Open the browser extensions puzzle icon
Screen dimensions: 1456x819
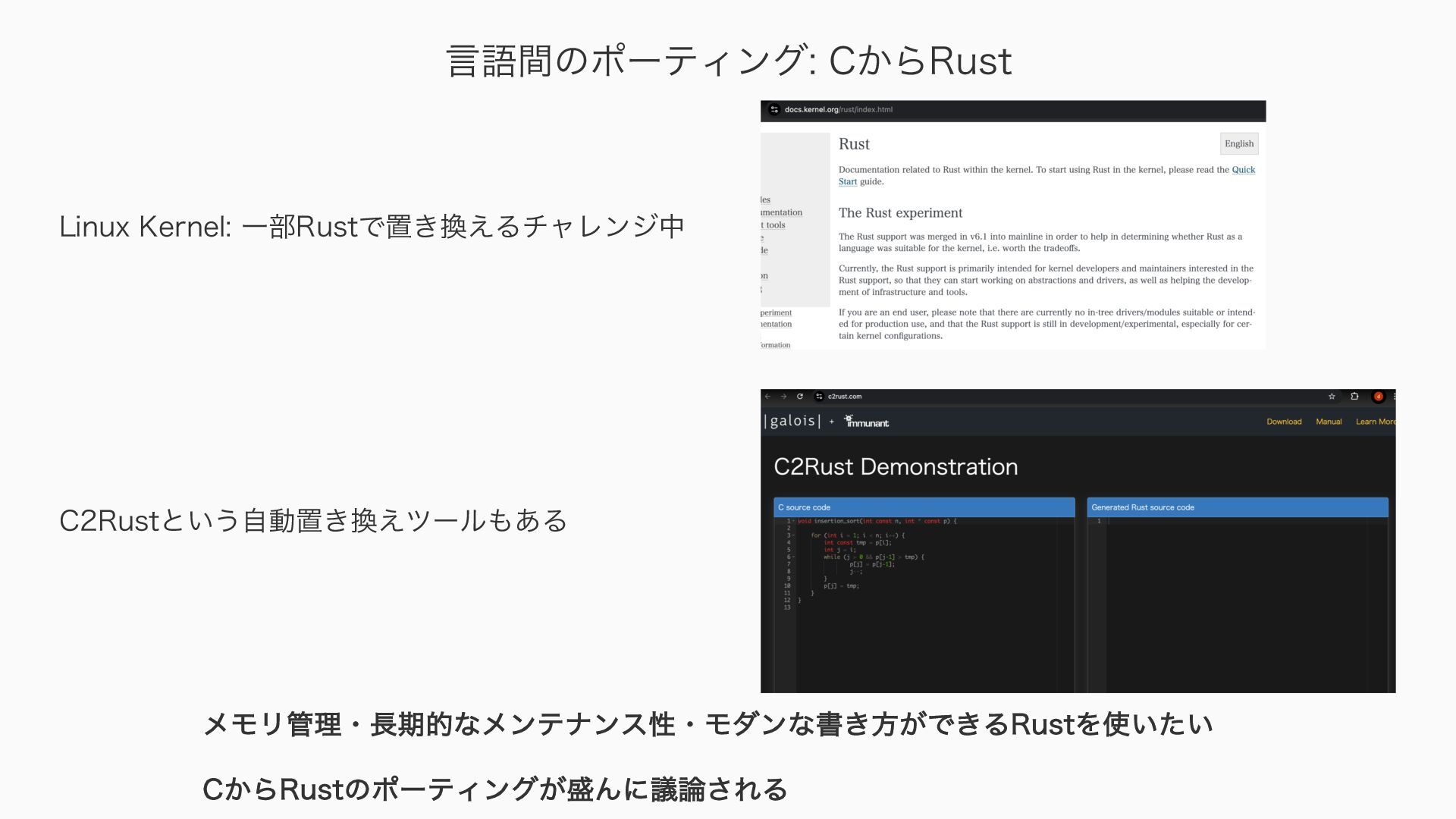coord(1354,397)
